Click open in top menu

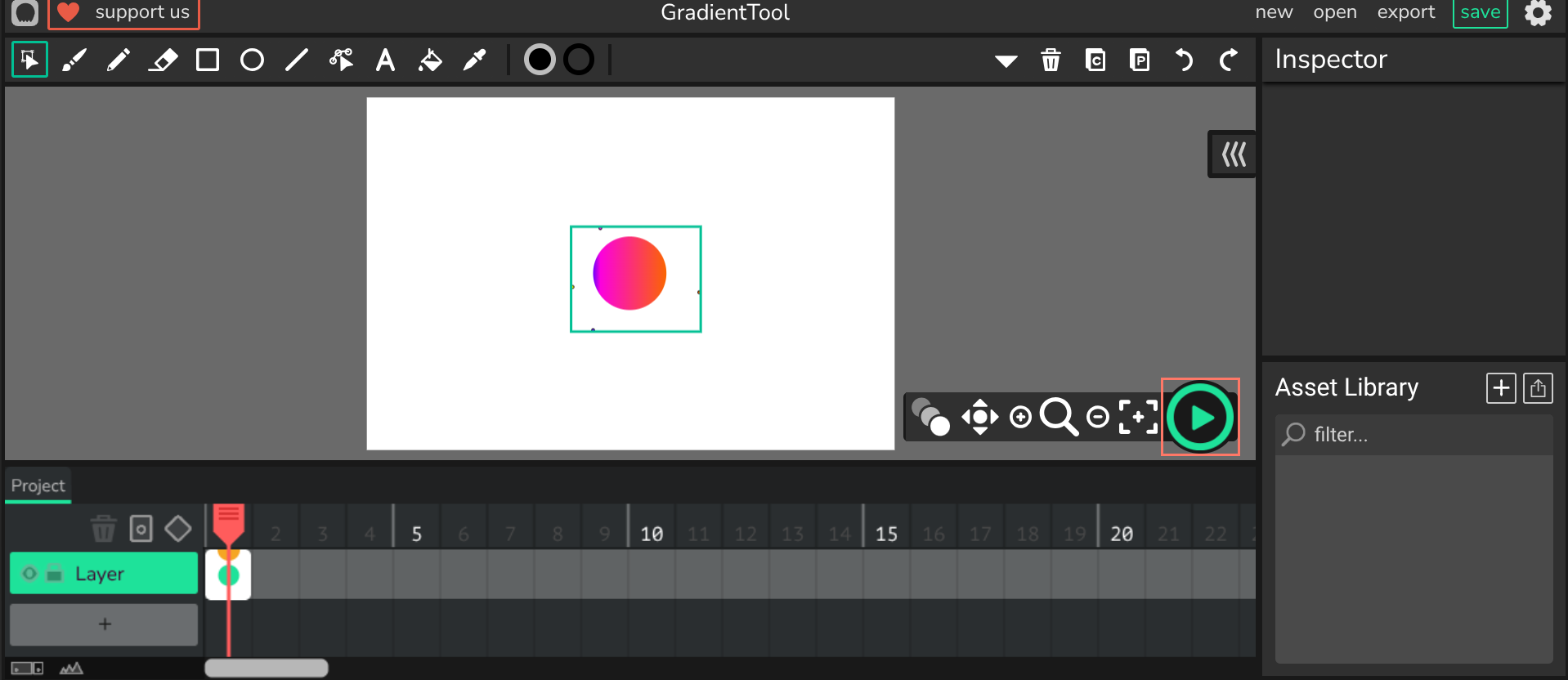click(x=1335, y=12)
